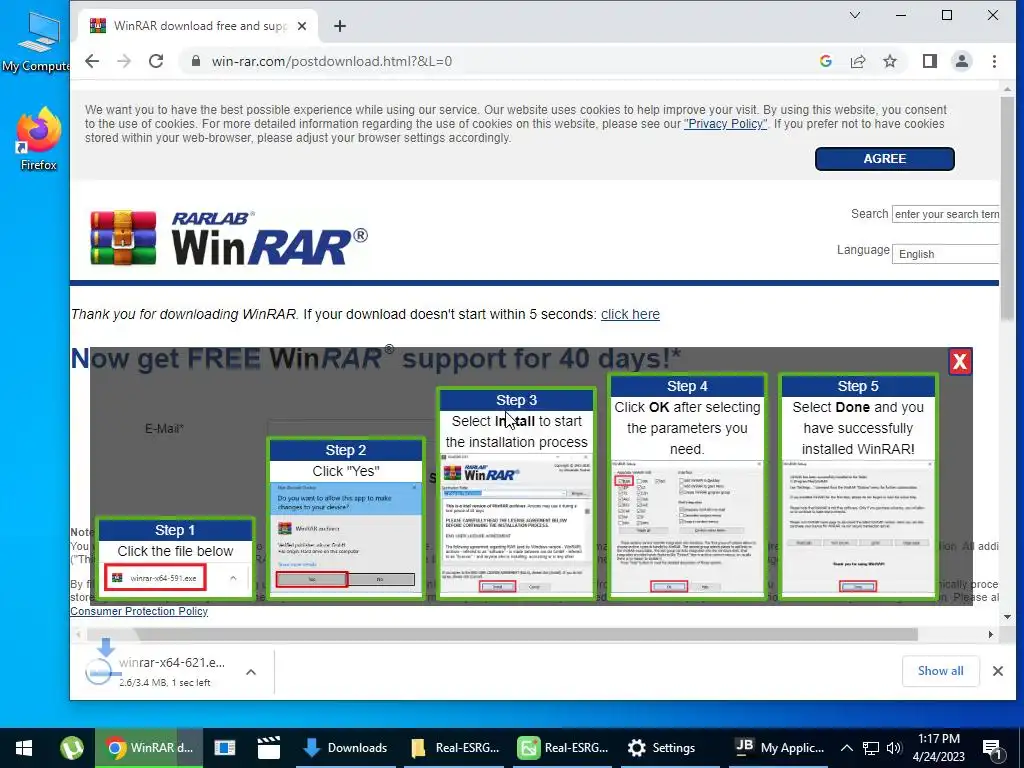Click the WinRAR logo
This screenshot has width=1024, height=768.
(x=229, y=238)
